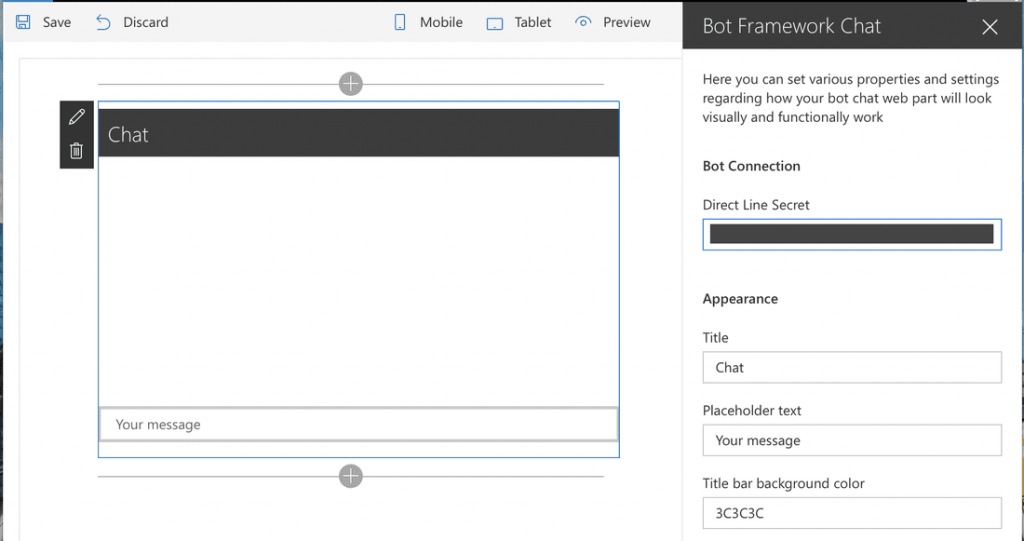The image size is (1024, 541).
Task: Add a section above the Chat web part
Action: coord(350,84)
